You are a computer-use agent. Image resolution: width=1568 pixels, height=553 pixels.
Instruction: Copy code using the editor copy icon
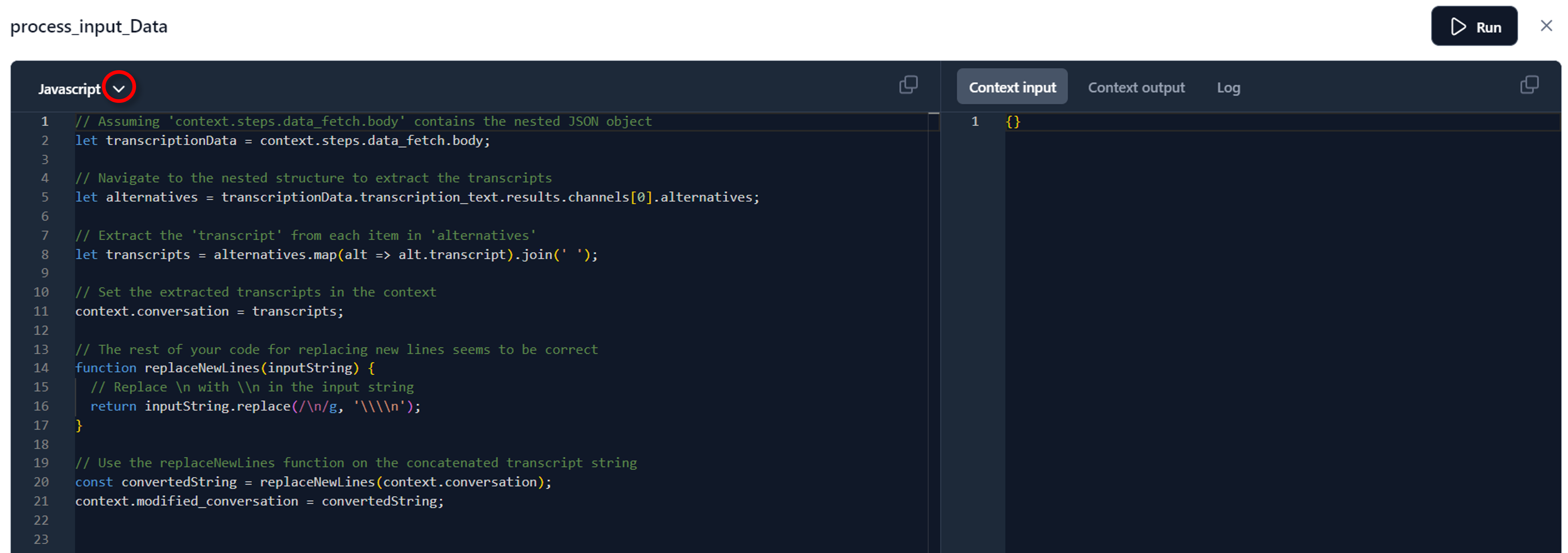click(x=908, y=85)
